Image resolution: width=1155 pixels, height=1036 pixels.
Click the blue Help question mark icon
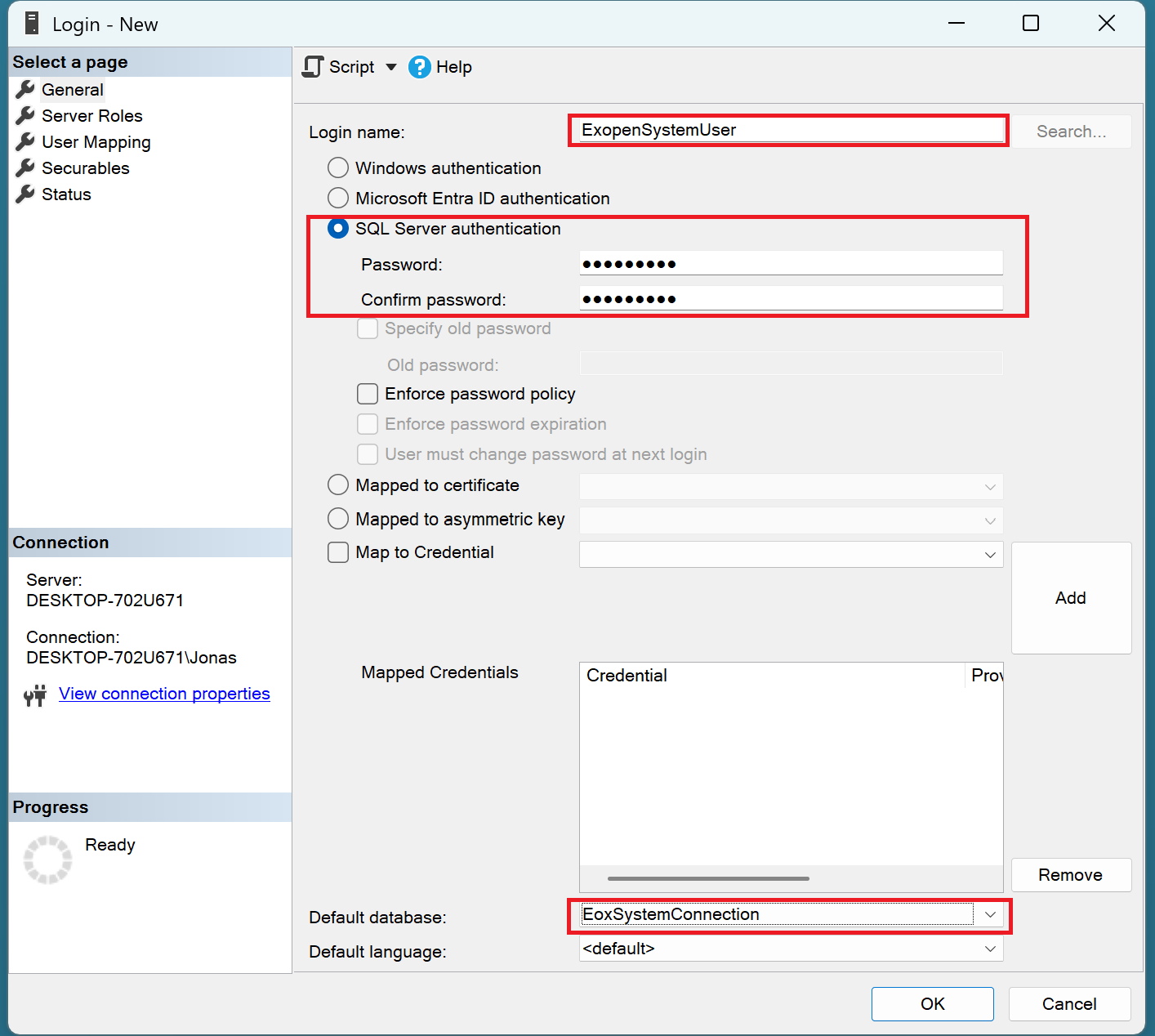point(419,67)
